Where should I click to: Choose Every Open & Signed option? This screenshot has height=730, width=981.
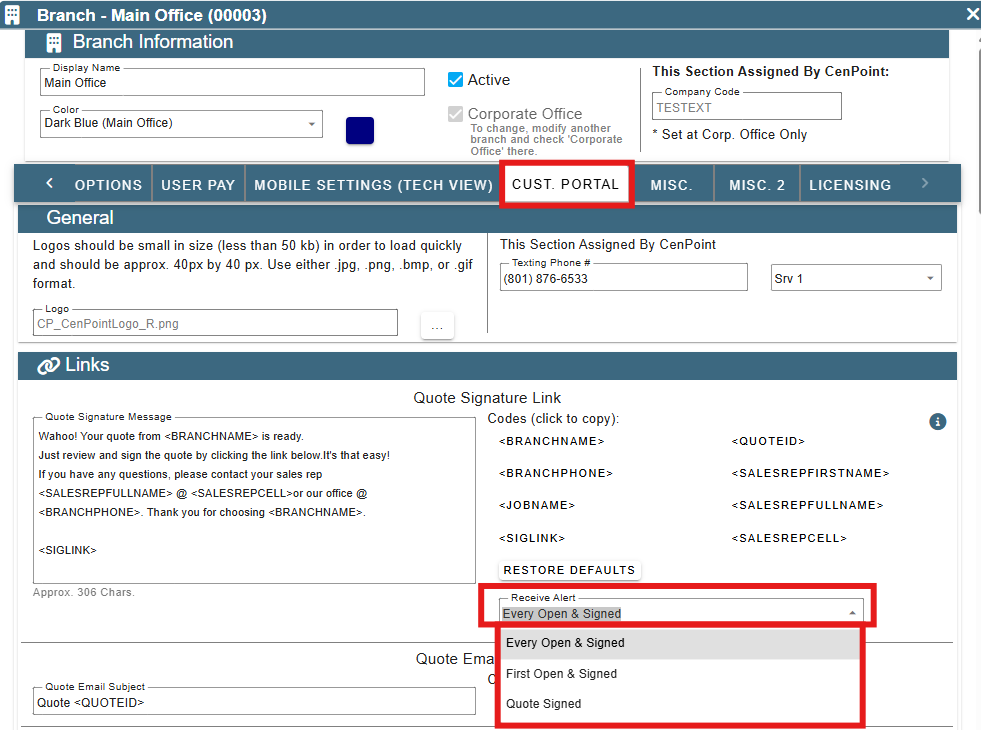679,643
